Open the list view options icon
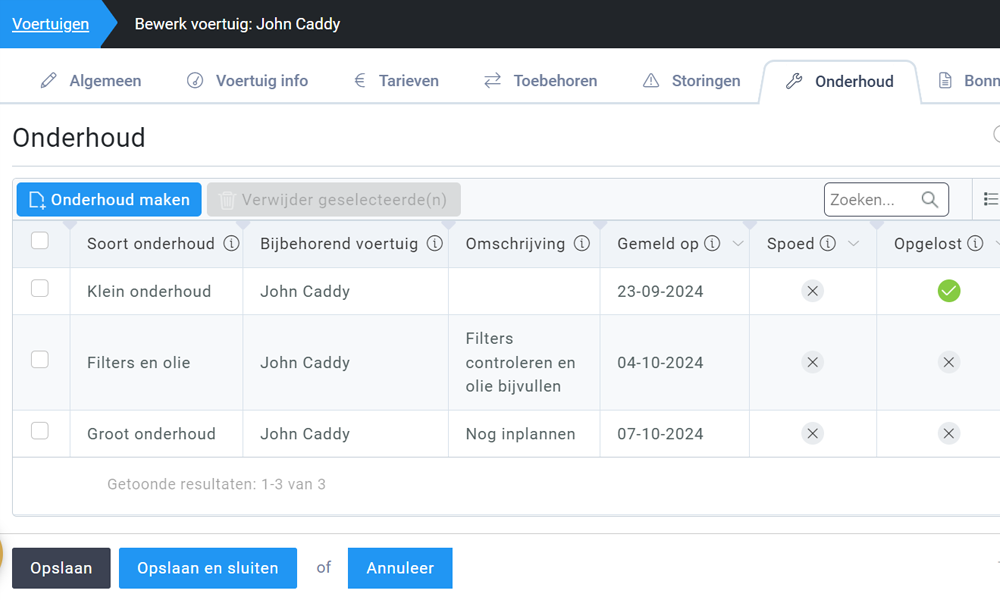This screenshot has width=1000, height=600. pyautogui.click(x=990, y=200)
